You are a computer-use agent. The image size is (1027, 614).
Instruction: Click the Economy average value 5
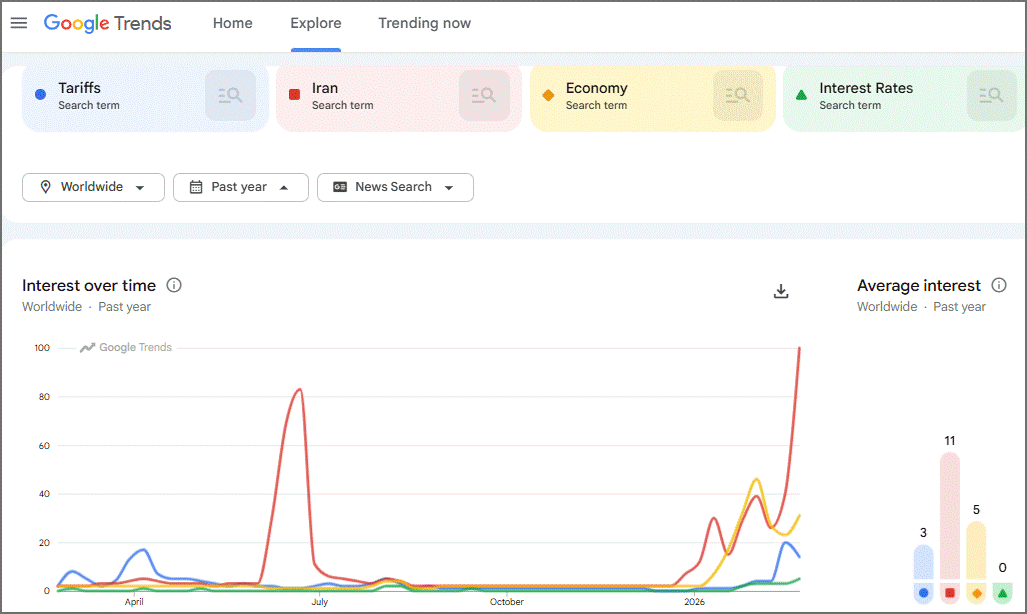pos(977,510)
